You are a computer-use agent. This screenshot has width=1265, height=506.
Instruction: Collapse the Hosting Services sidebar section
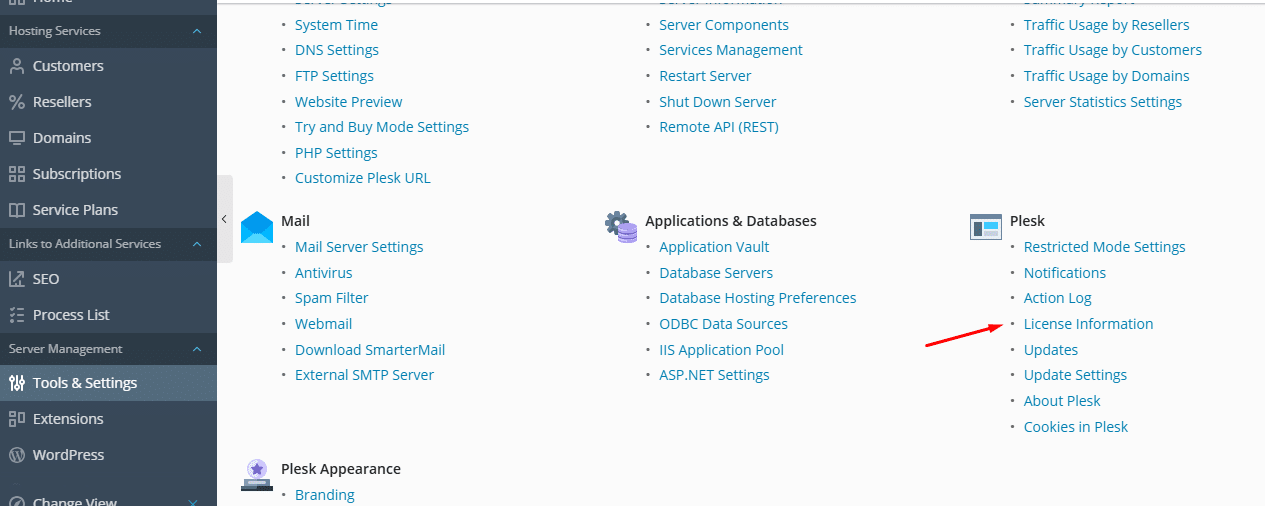tap(197, 31)
